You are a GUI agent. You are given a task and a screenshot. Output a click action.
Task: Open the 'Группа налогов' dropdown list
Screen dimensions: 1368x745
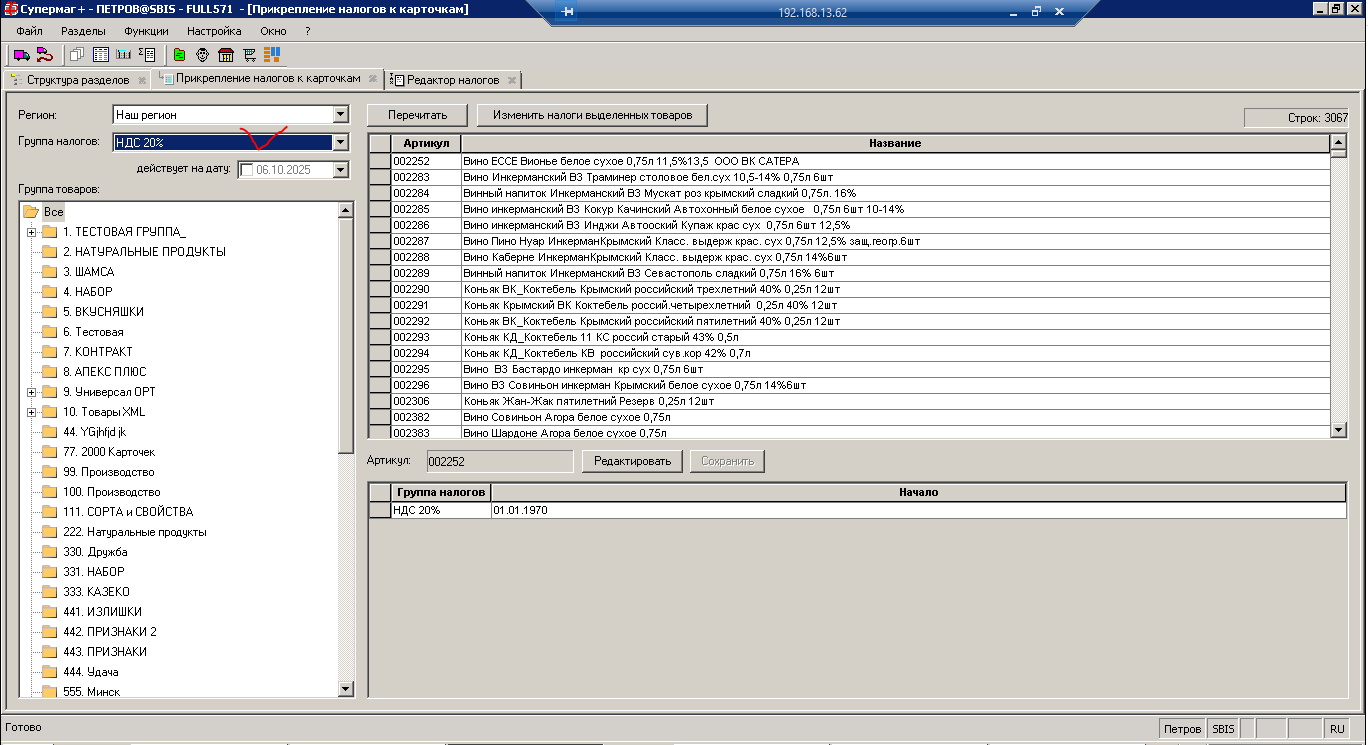[x=340, y=142]
